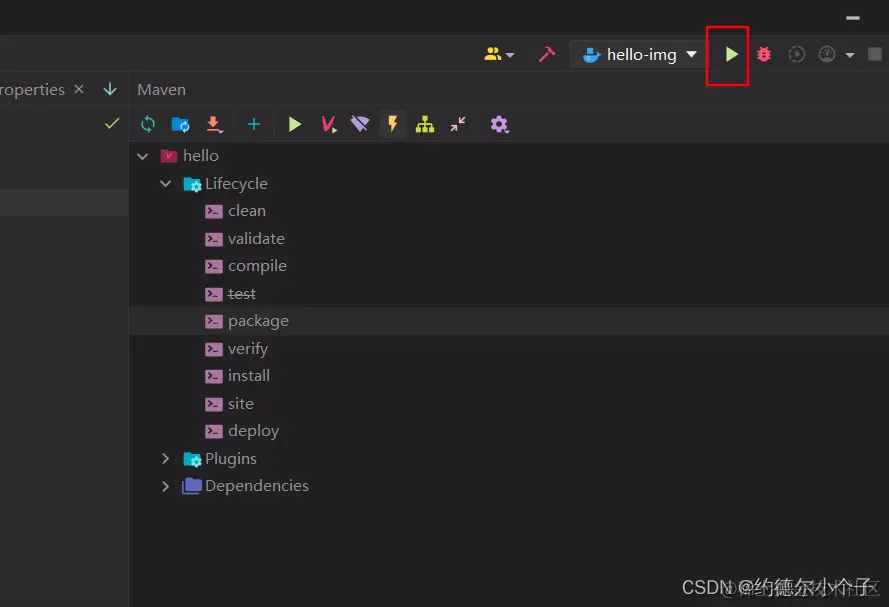This screenshot has height=607, width=889.
Task: Minimize the IDE window
Action: [x=853, y=18]
